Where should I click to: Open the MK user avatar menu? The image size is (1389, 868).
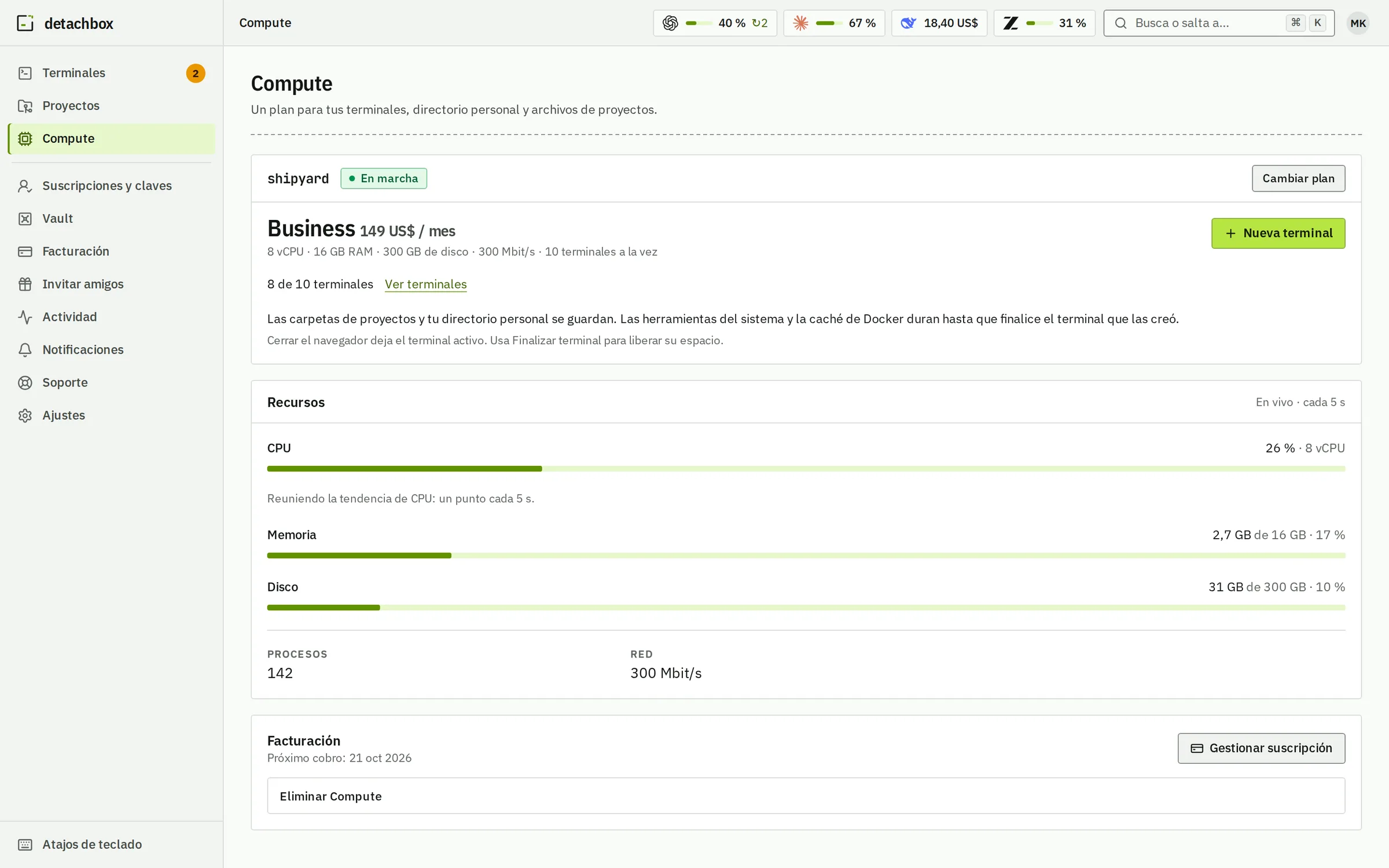1358,23
